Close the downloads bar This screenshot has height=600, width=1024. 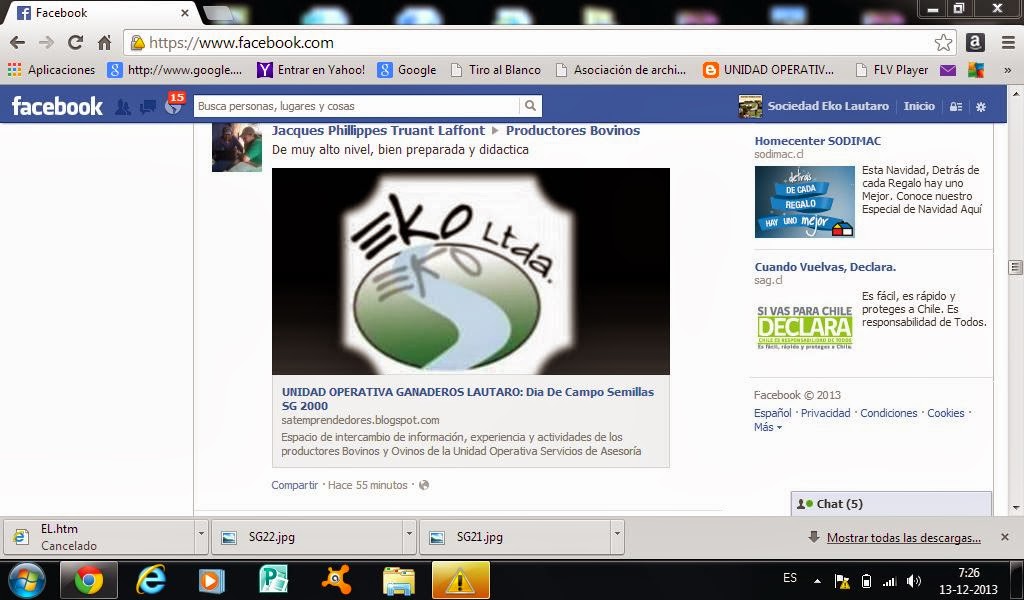click(1004, 537)
